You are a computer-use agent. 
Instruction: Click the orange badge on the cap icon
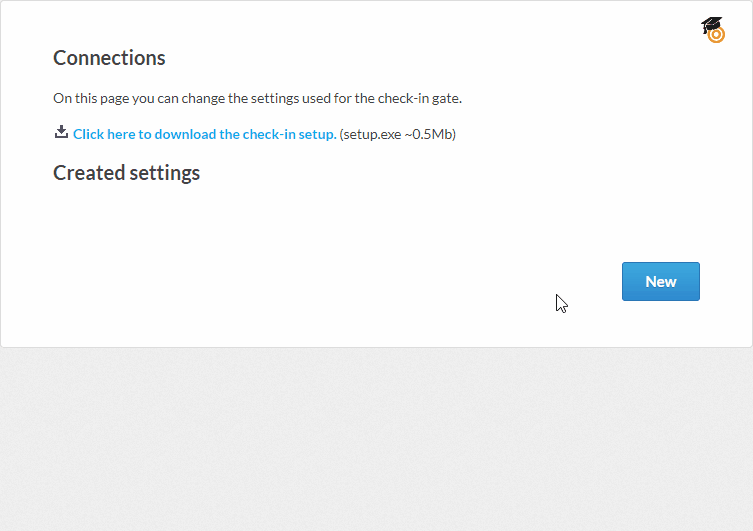(x=716, y=35)
